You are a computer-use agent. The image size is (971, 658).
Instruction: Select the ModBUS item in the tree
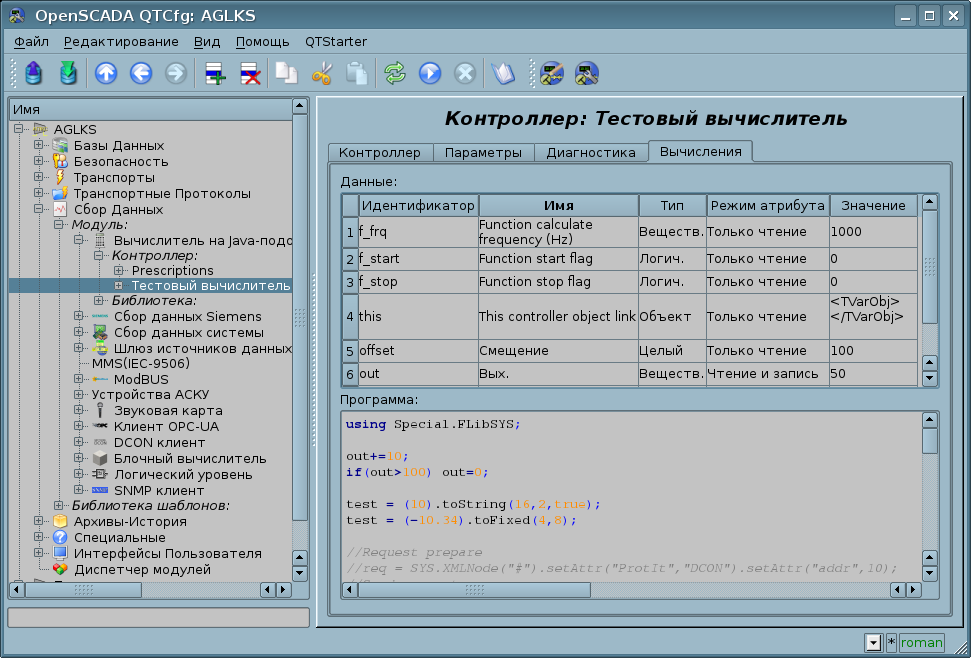(141, 380)
